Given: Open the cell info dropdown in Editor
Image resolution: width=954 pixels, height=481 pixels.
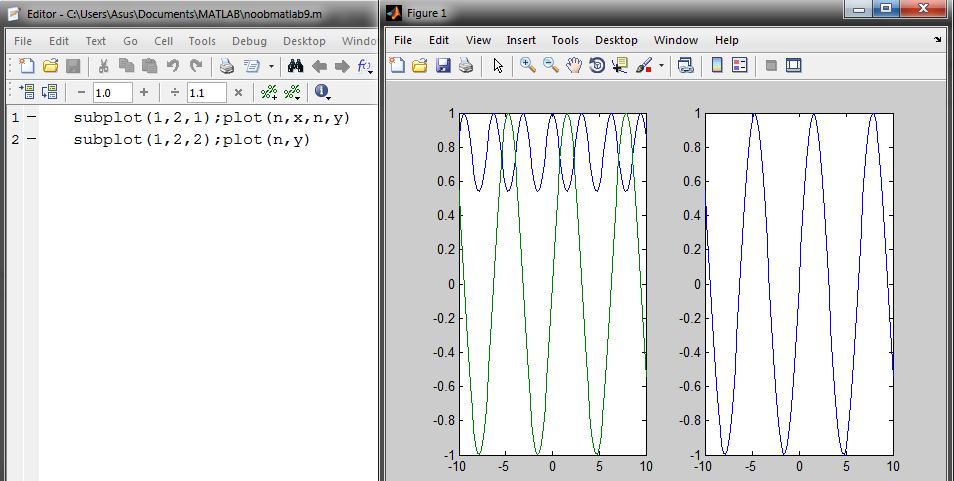Looking at the screenshot, I should pyautogui.click(x=322, y=92).
